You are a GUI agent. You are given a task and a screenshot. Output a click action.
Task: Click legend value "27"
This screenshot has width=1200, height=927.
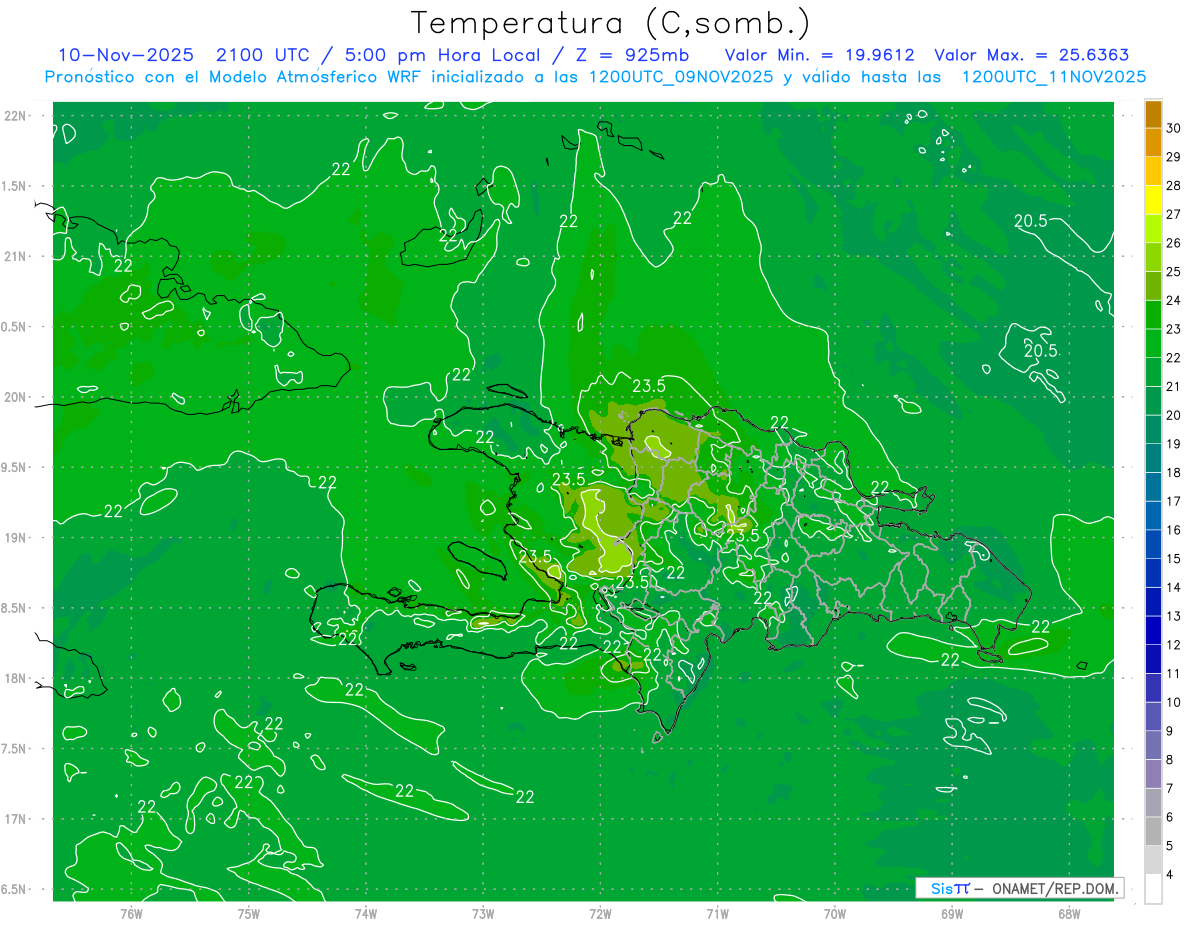(1174, 214)
